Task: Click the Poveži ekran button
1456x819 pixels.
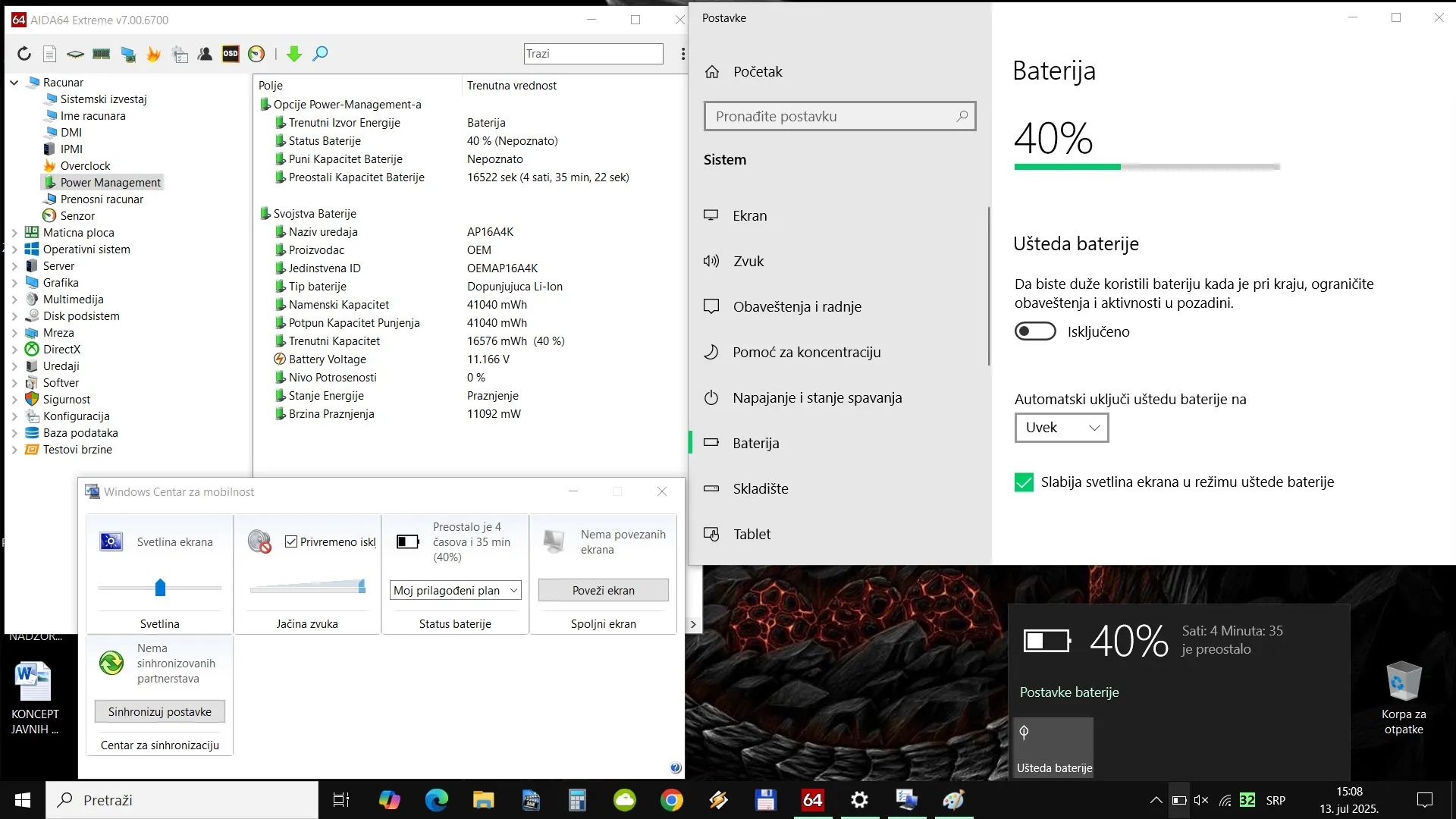Action: click(x=603, y=590)
